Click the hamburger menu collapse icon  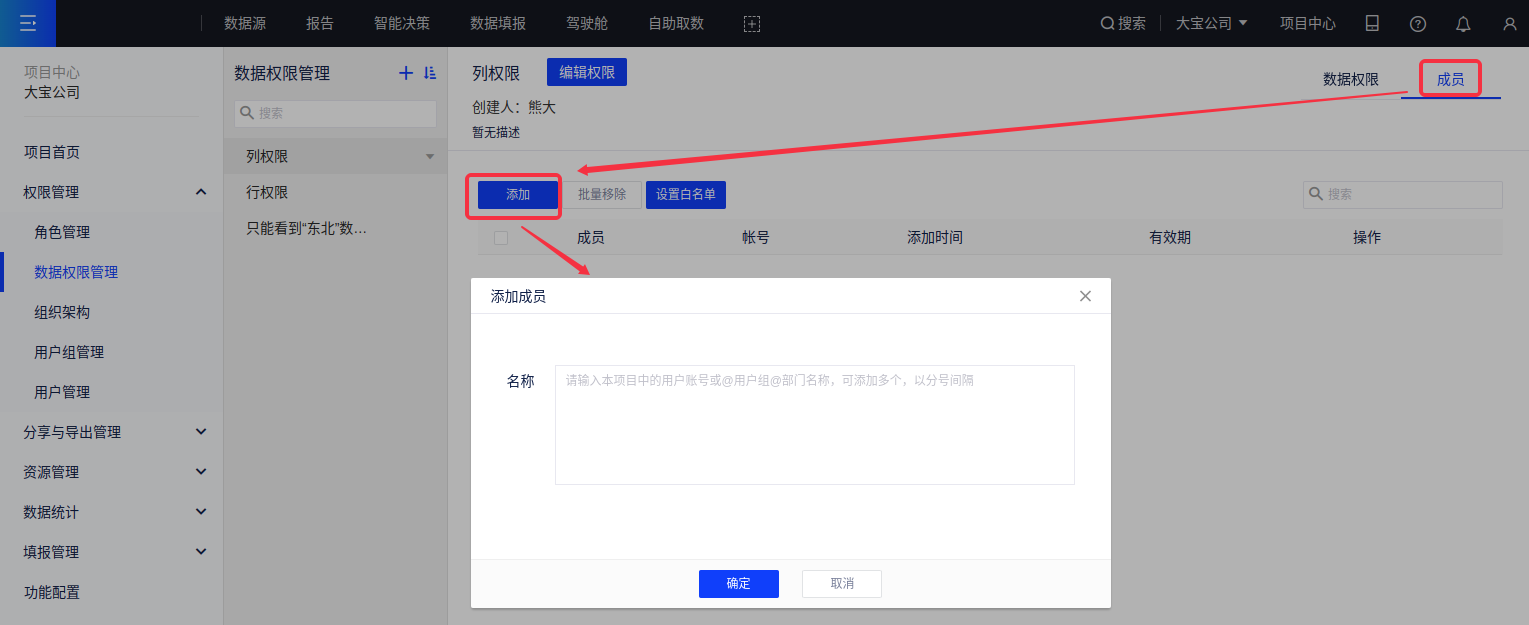point(28,23)
